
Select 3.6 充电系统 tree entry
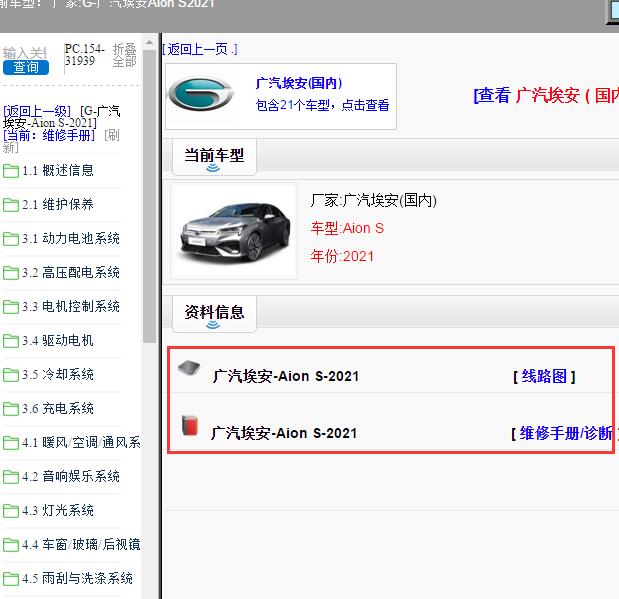[x=58, y=408]
